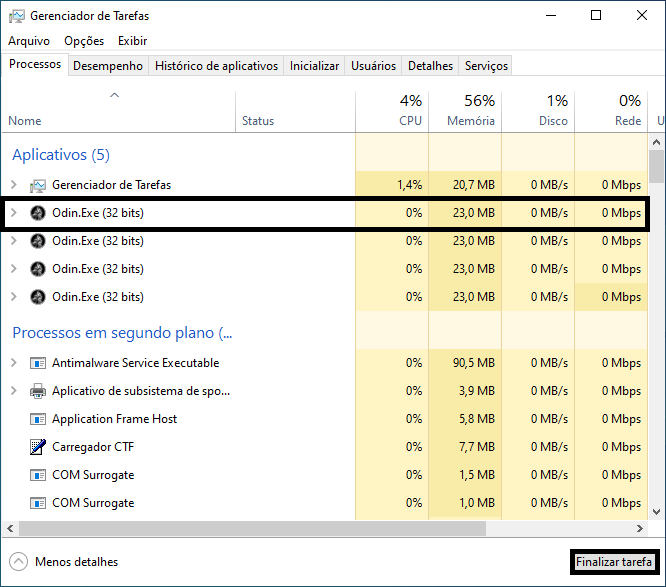666x587 pixels.
Task: Switch to the Inicializar tab
Action: pyautogui.click(x=314, y=66)
